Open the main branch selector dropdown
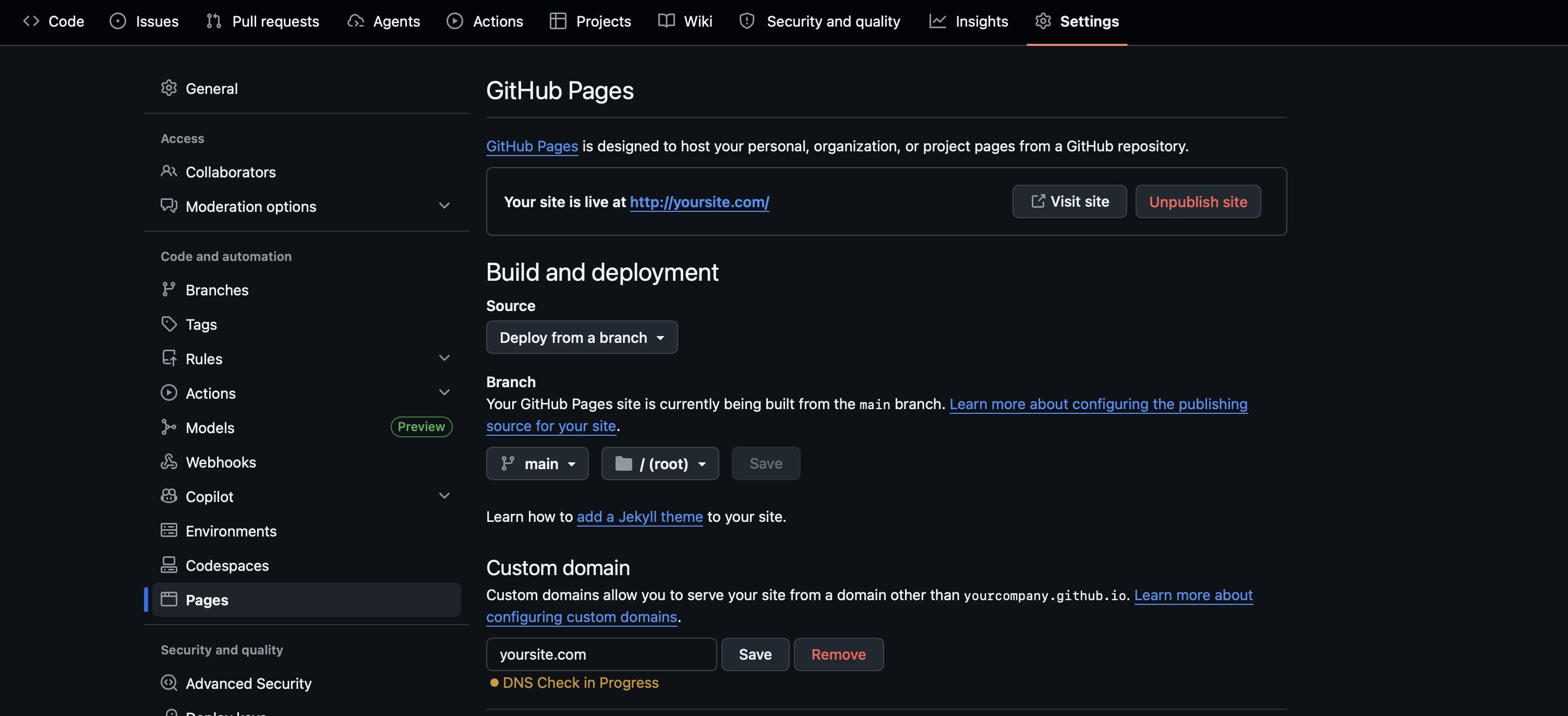 537,464
